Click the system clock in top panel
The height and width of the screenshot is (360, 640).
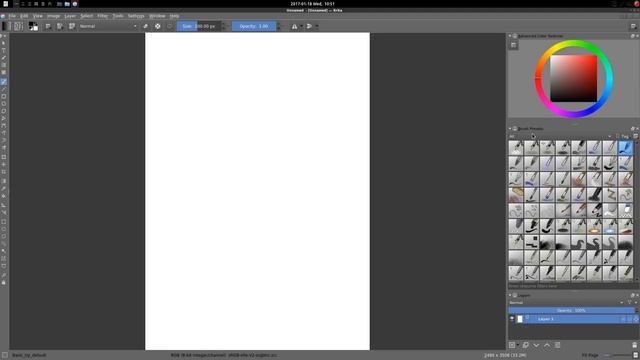[313, 4]
